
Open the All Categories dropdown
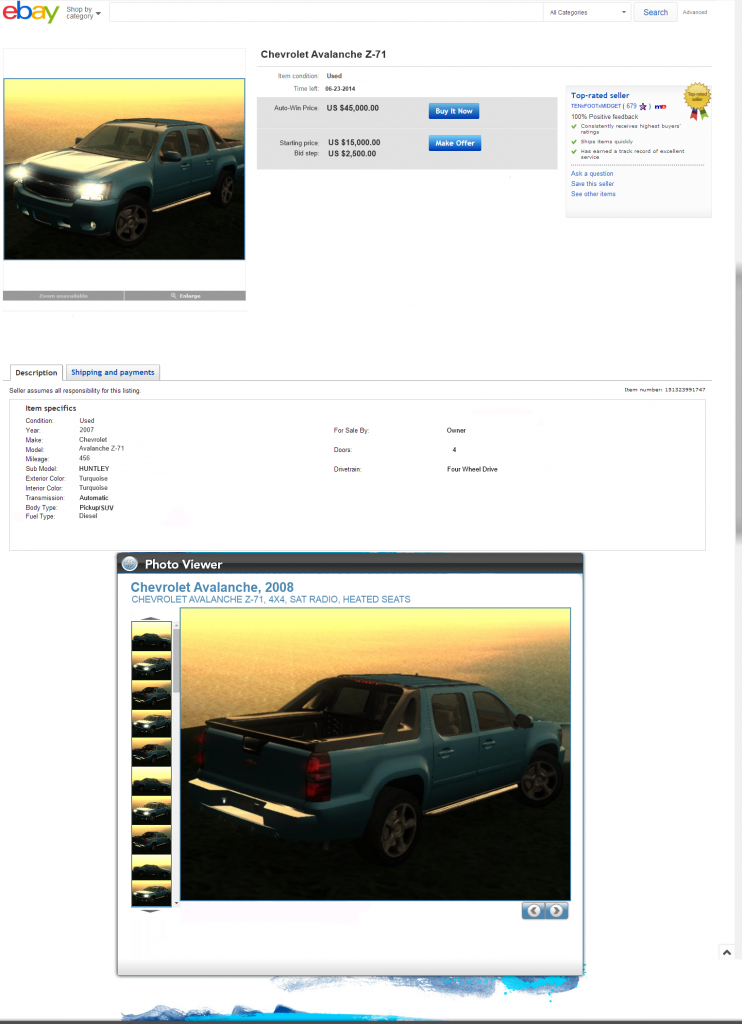pos(587,12)
